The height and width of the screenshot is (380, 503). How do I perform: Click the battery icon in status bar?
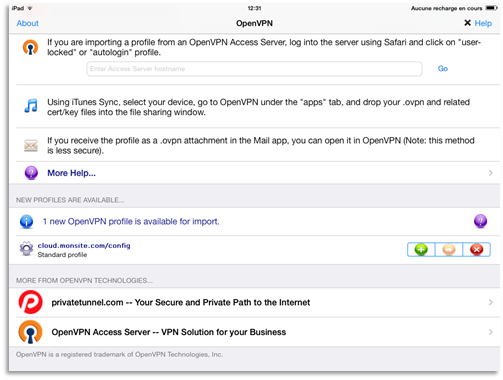click(491, 8)
